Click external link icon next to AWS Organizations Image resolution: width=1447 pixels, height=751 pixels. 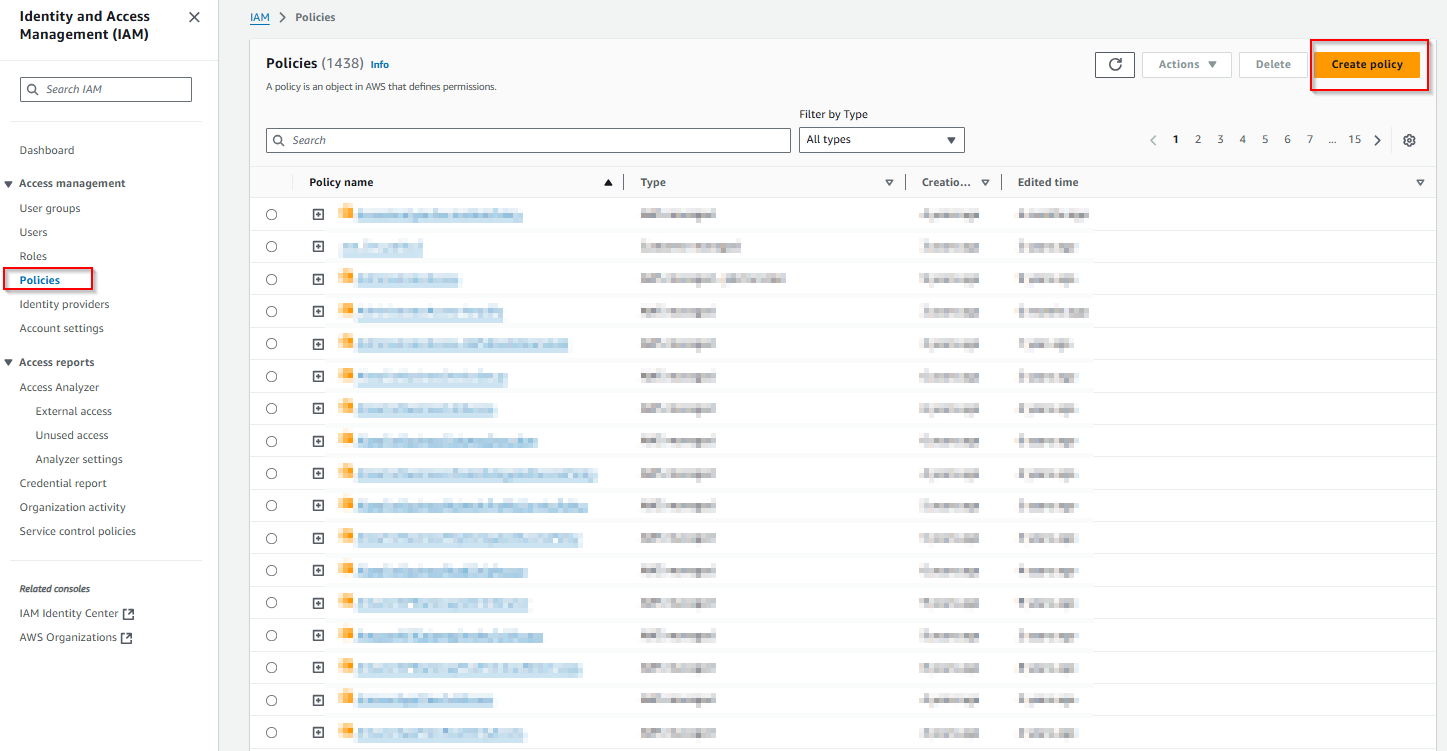point(127,638)
